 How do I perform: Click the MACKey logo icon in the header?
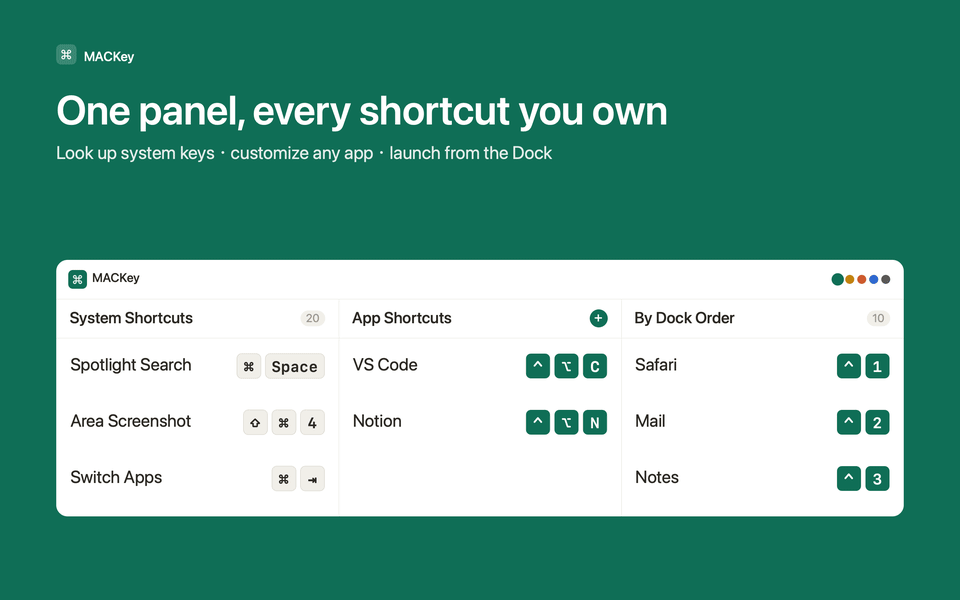[x=66, y=54]
